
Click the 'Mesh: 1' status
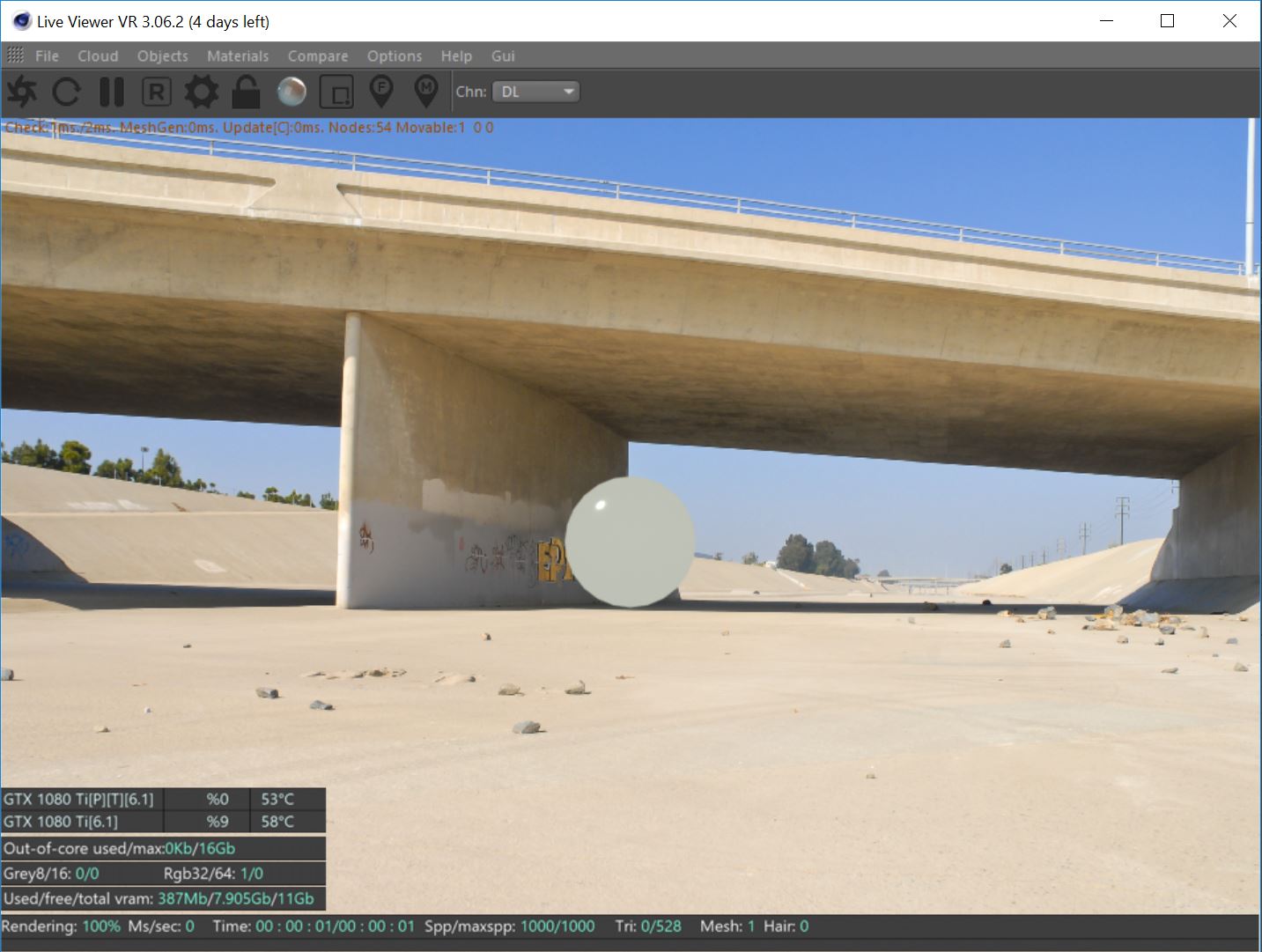click(727, 926)
